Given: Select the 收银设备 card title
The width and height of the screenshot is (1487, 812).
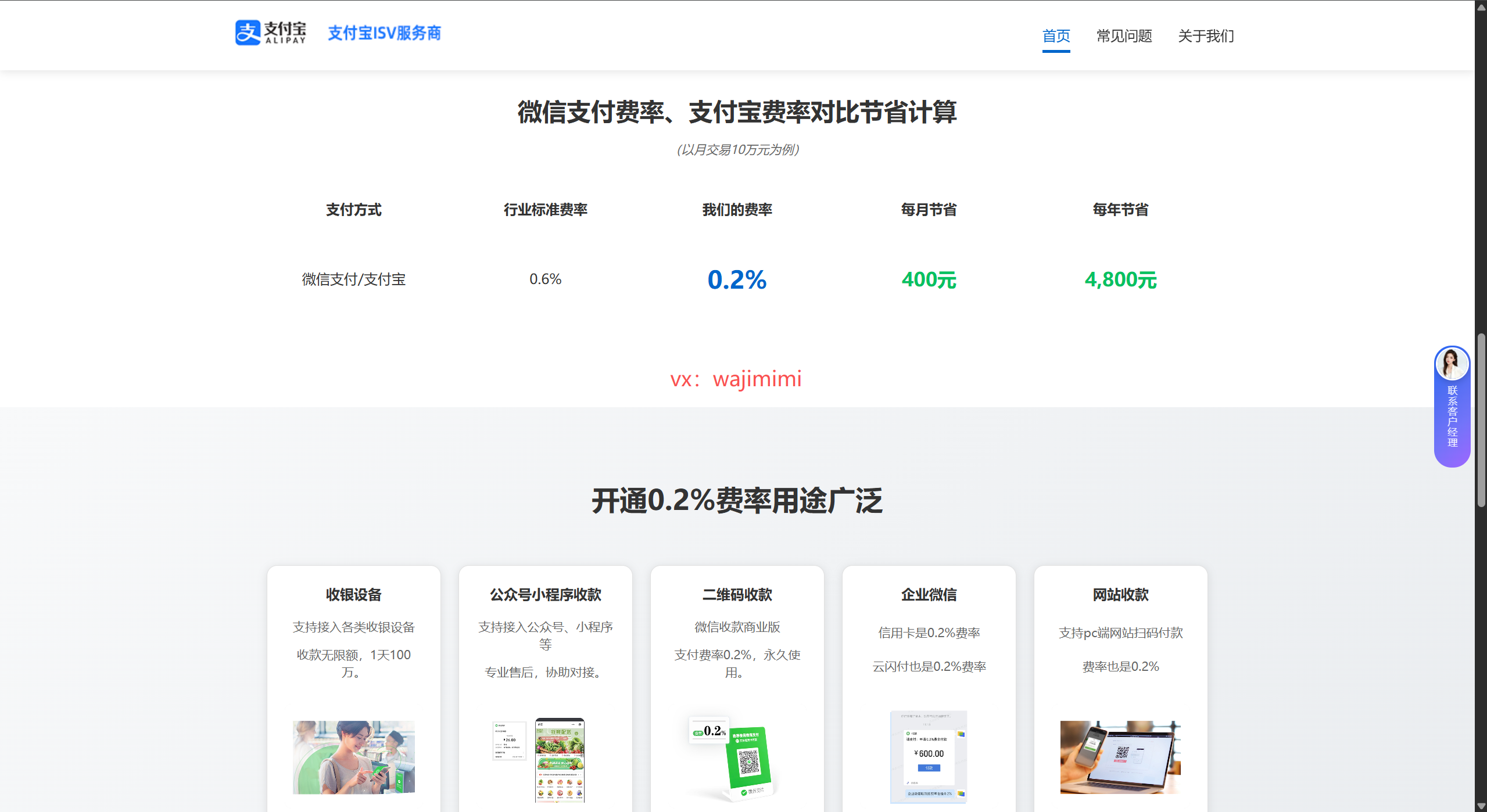Looking at the screenshot, I should (x=353, y=595).
